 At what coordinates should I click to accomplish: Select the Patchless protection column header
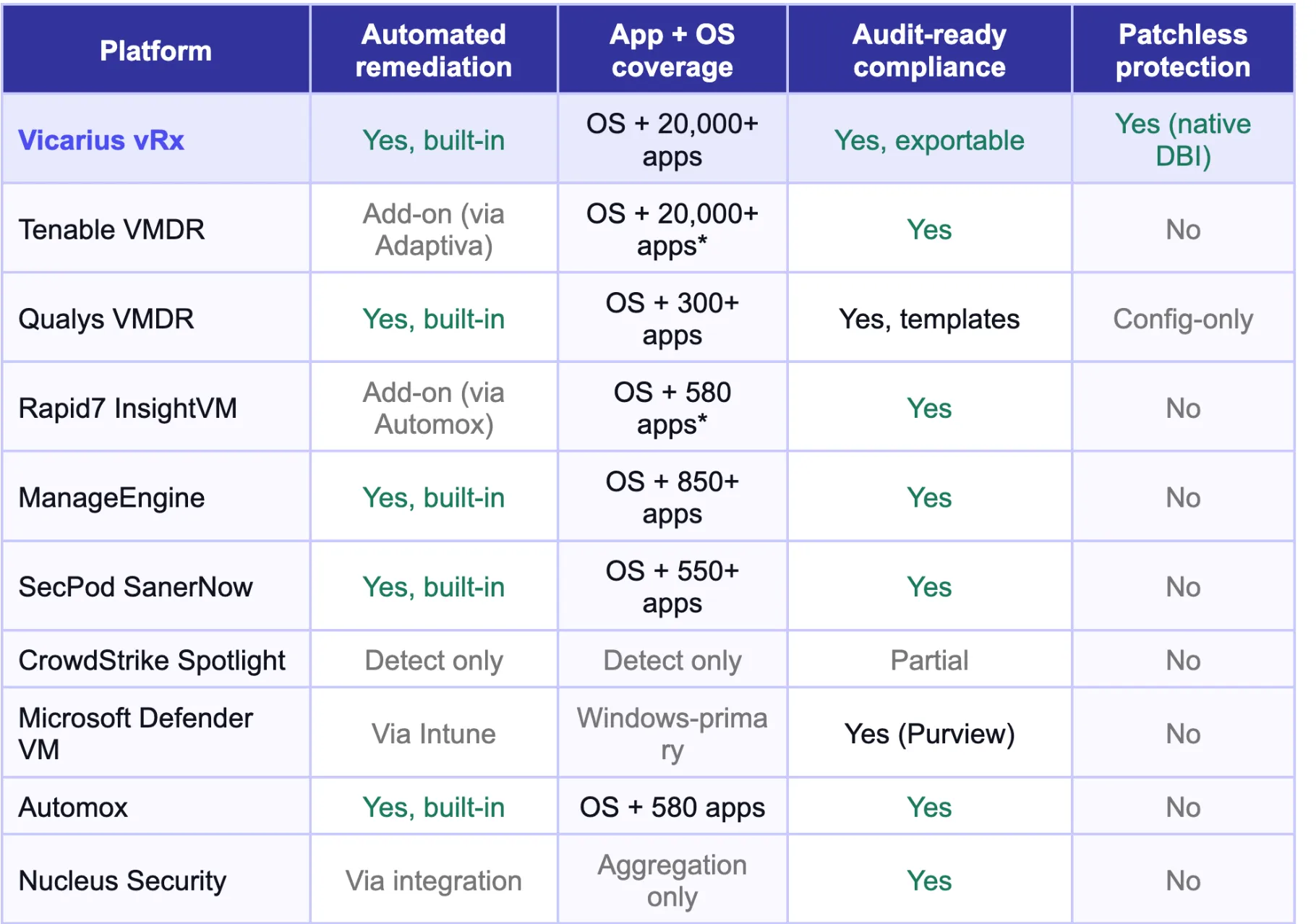(x=1183, y=51)
